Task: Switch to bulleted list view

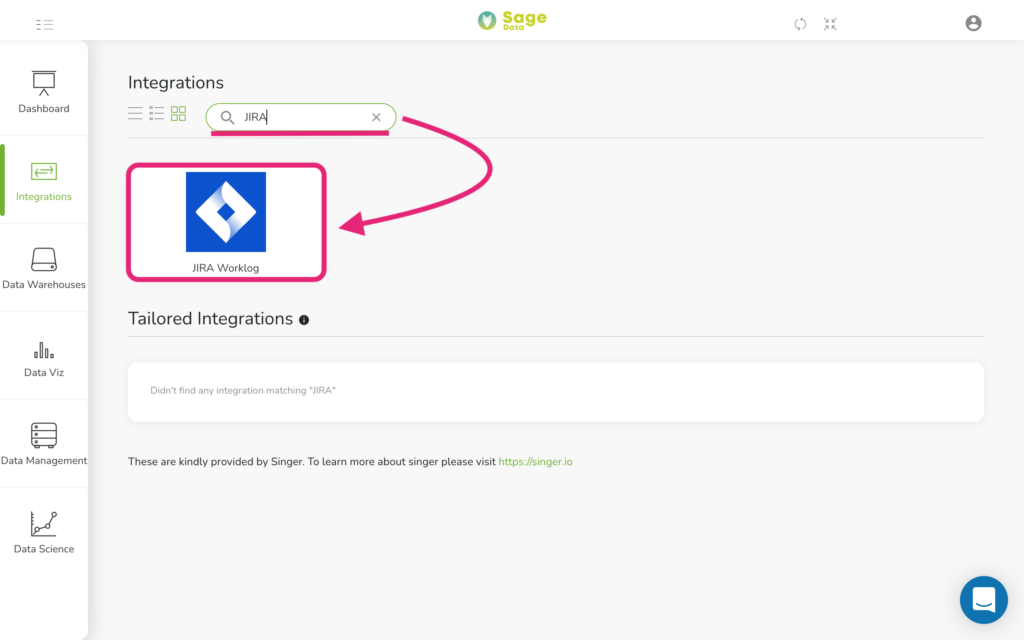Action: click(x=157, y=114)
